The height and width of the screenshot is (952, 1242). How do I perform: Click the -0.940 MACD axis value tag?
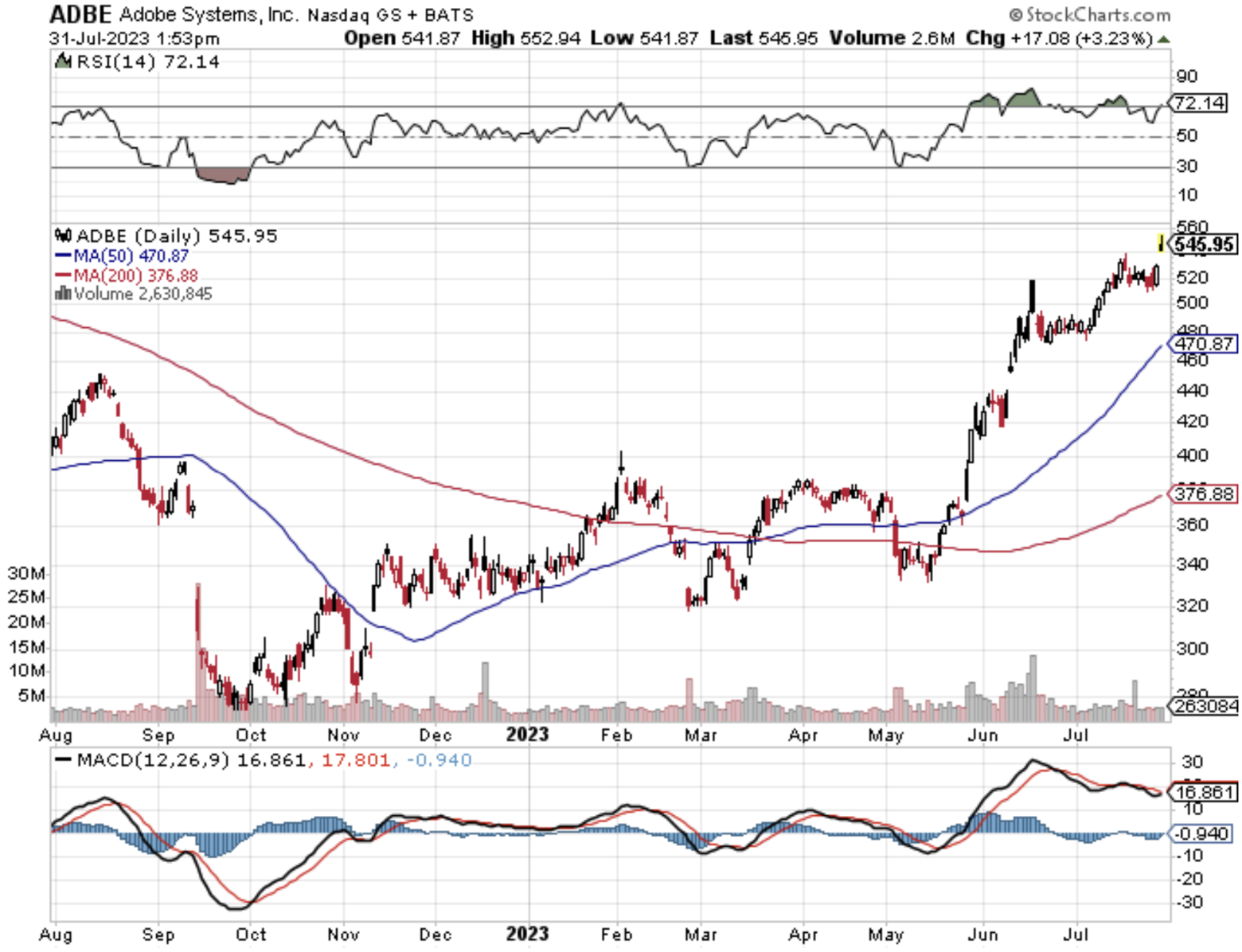(1201, 833)
